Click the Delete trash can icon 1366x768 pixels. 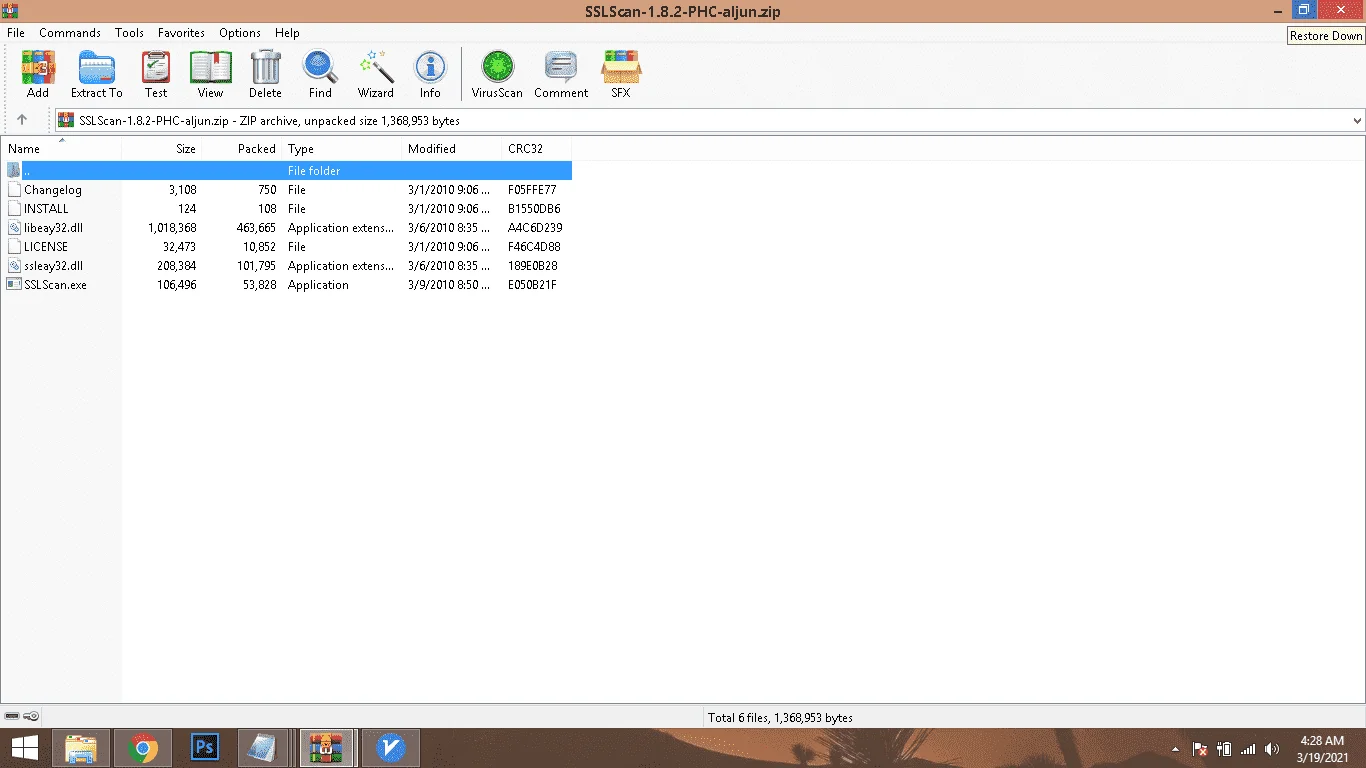(x=265, y=75)
